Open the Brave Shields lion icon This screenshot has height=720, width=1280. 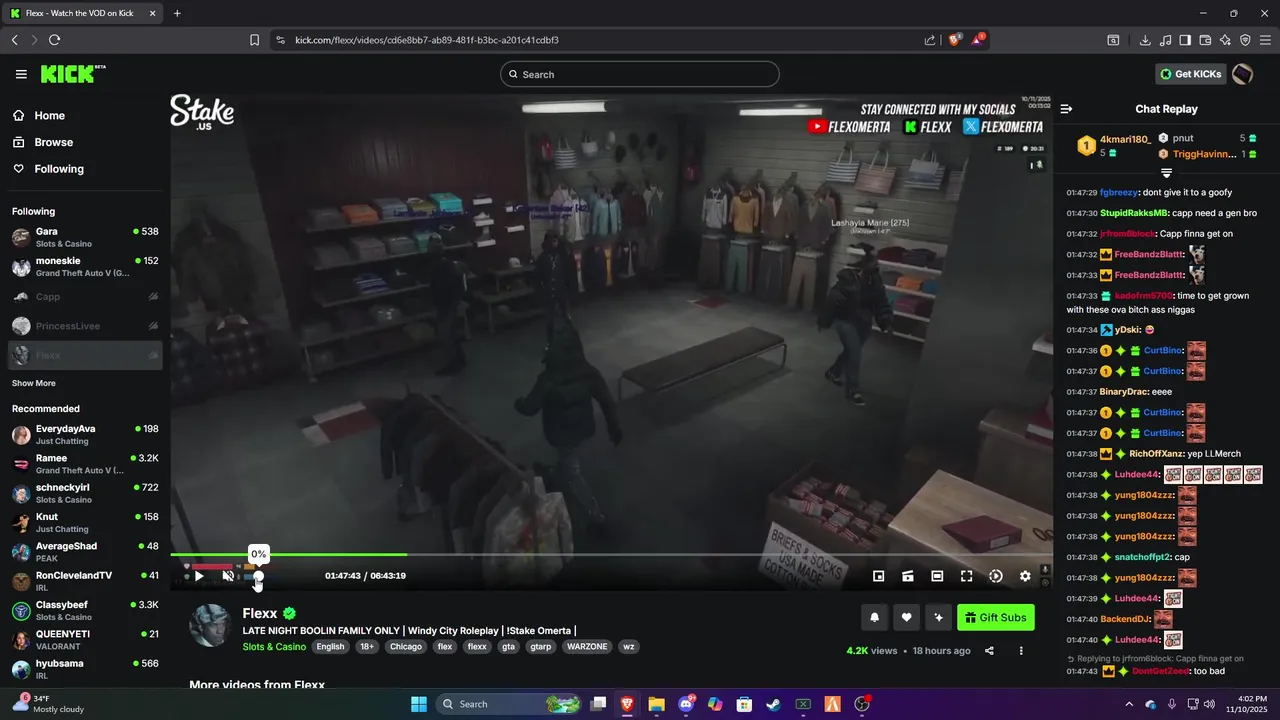click(x=955, y=40)
